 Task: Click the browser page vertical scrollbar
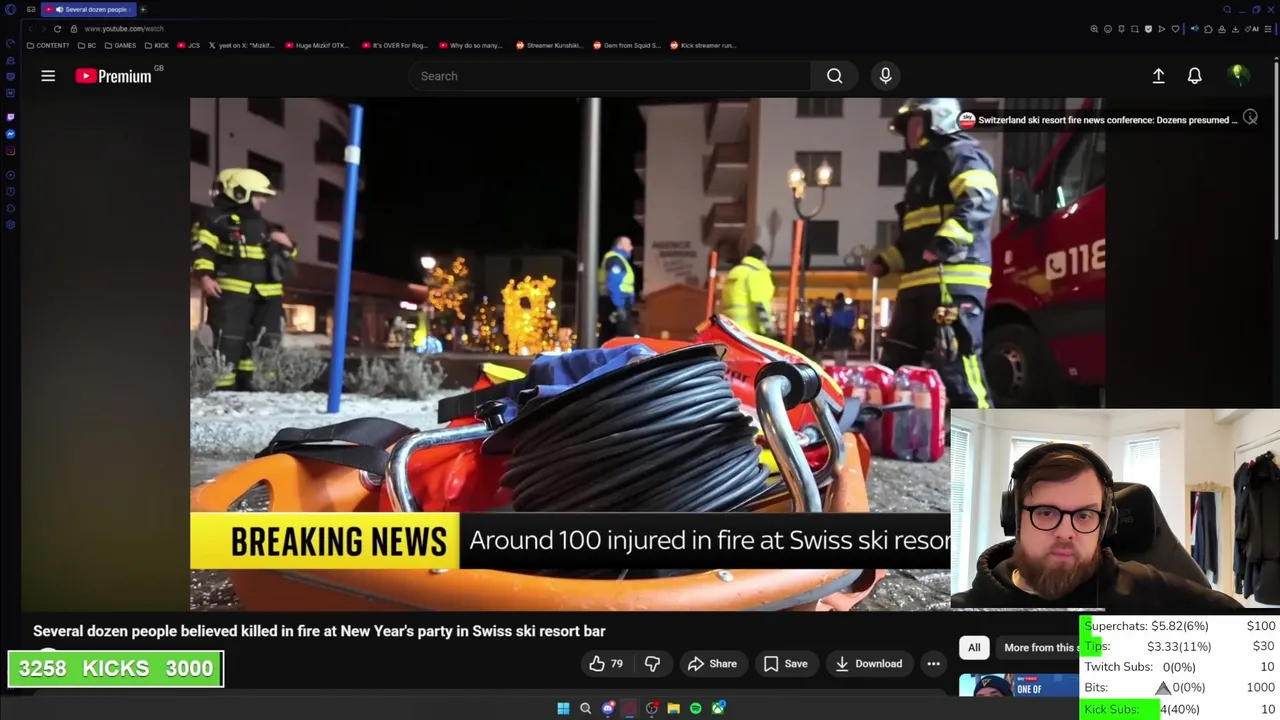1276,150
